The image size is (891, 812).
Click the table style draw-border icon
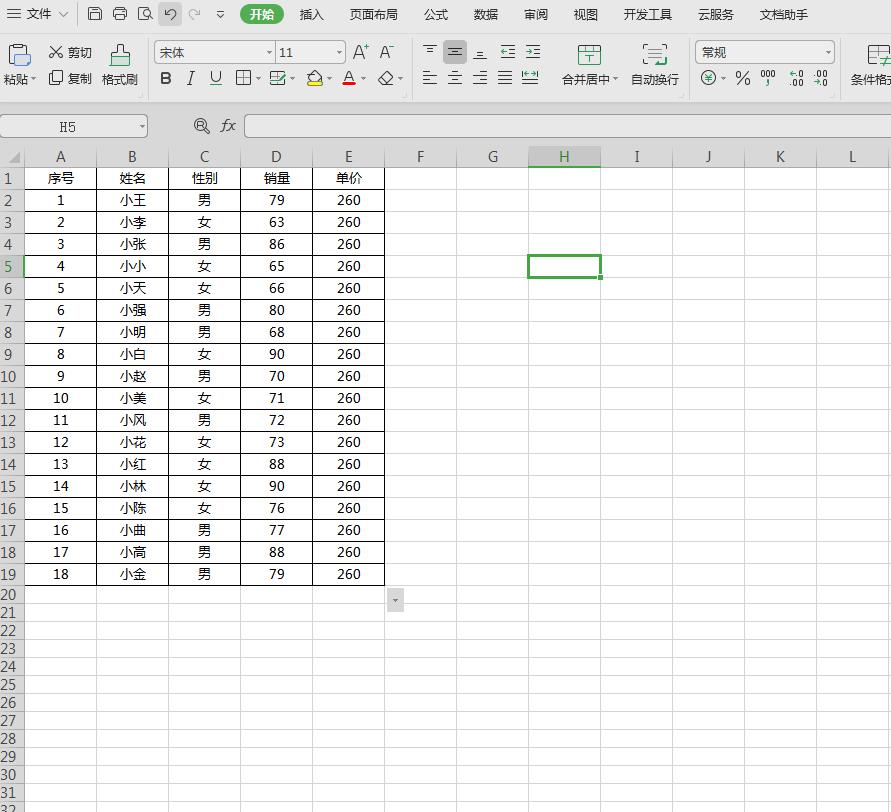[x=277, y=78]
